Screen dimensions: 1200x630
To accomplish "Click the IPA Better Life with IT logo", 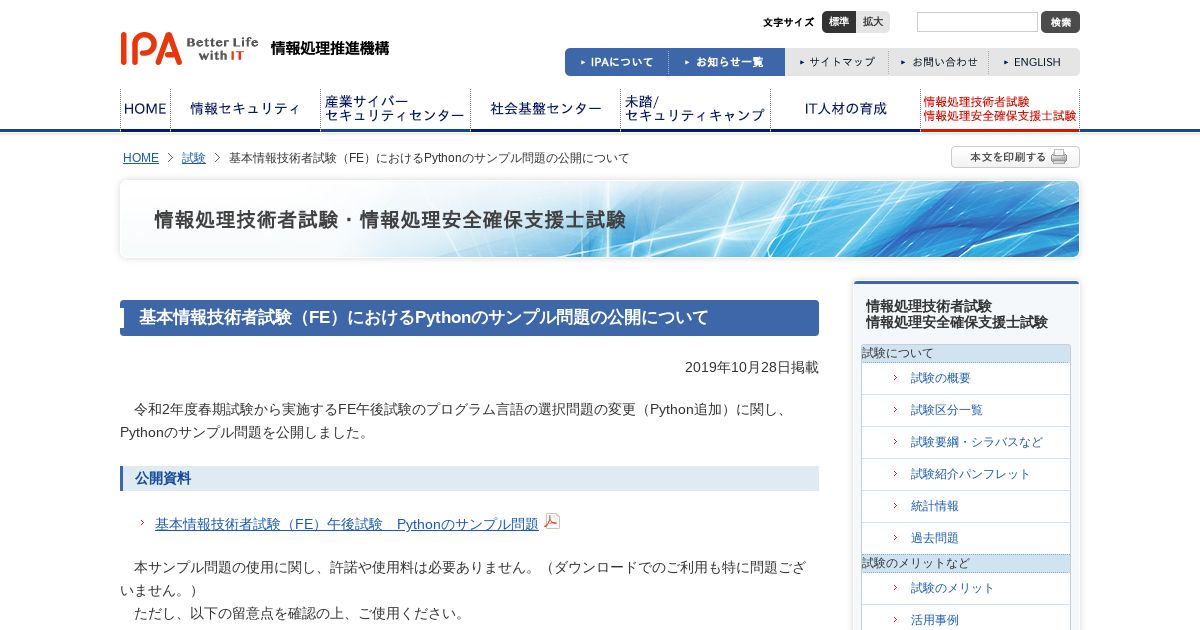I will coord(190,48).
